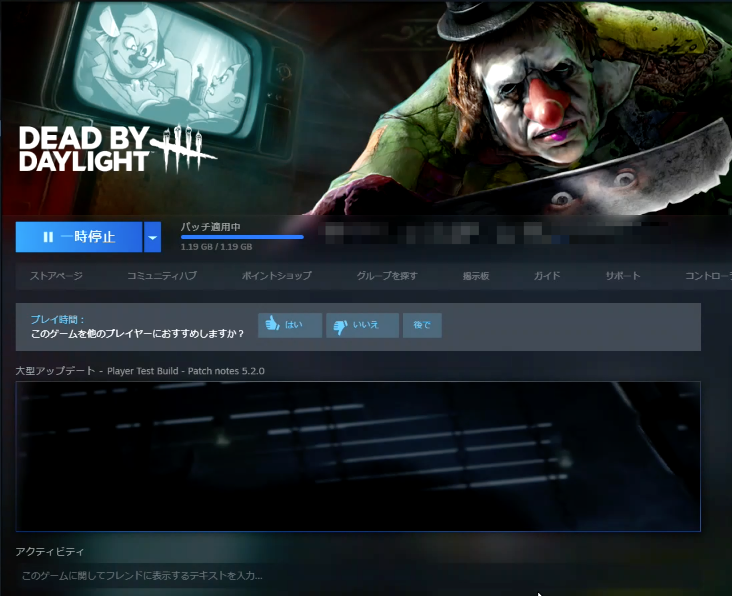Recommend the game with はい button

pyautogui.click(x=290, y=325)
